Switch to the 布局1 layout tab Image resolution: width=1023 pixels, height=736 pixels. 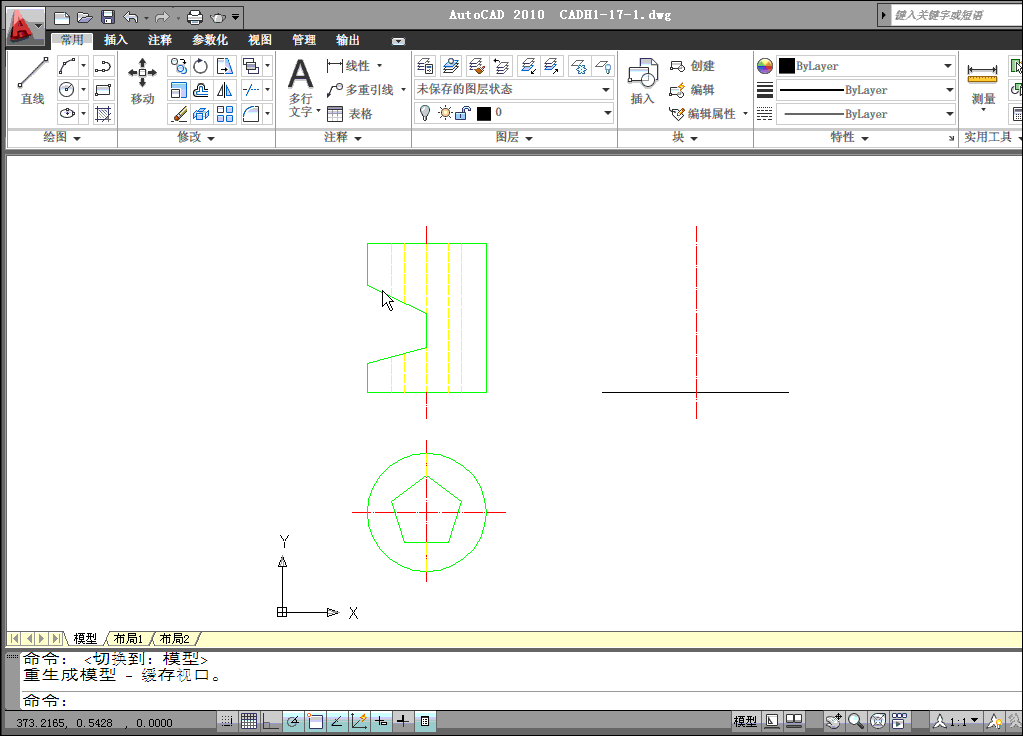coord(130,637)
